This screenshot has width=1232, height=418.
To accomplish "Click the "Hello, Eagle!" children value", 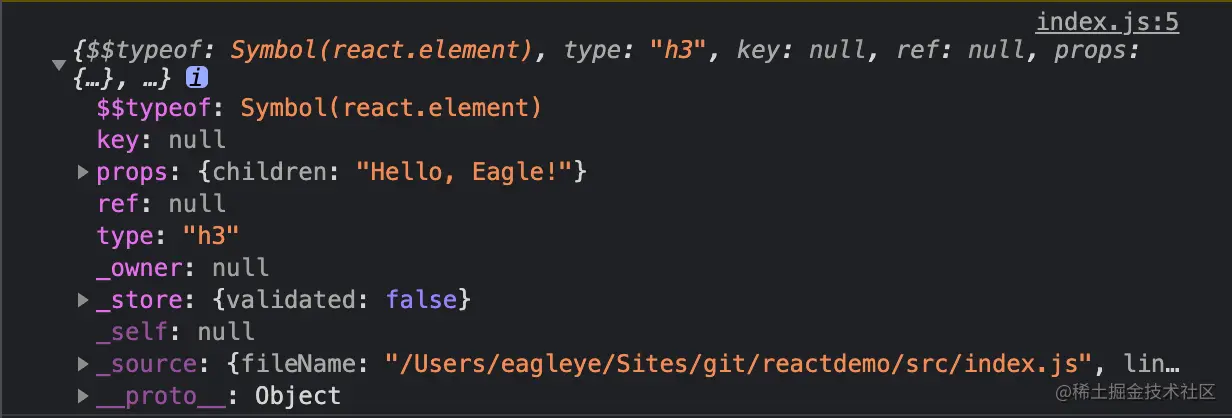I will pos(463,172).
